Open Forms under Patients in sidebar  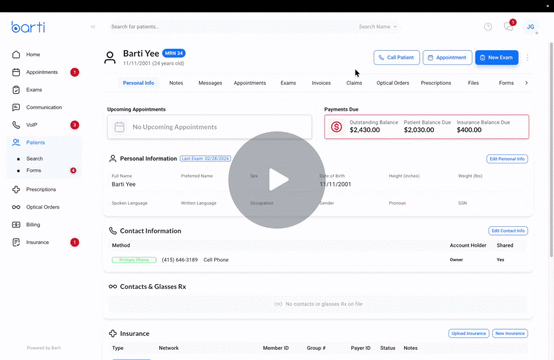pyautogui.click(x=34, y=170)
